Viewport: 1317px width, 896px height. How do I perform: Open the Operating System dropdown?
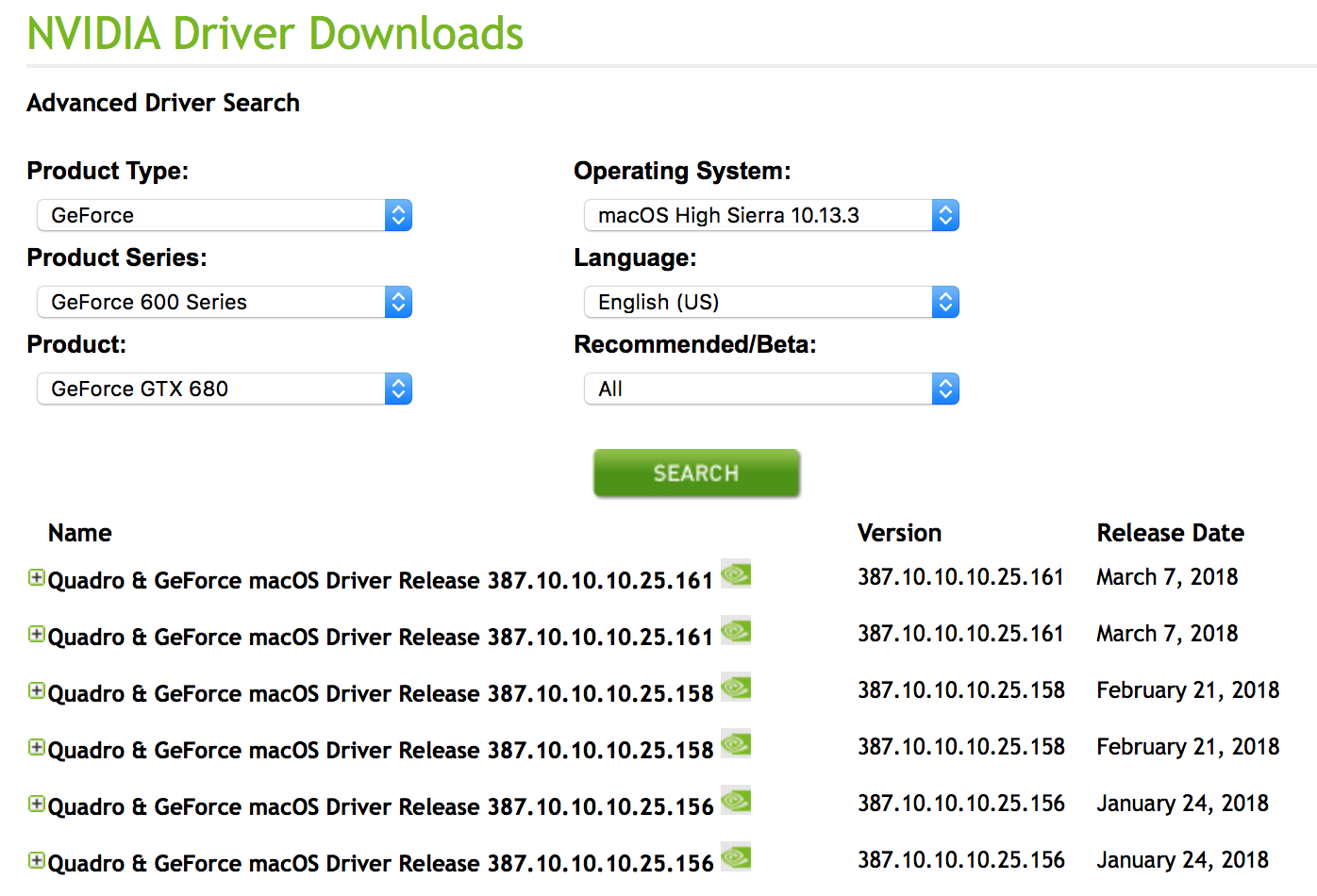pos(772,215)
